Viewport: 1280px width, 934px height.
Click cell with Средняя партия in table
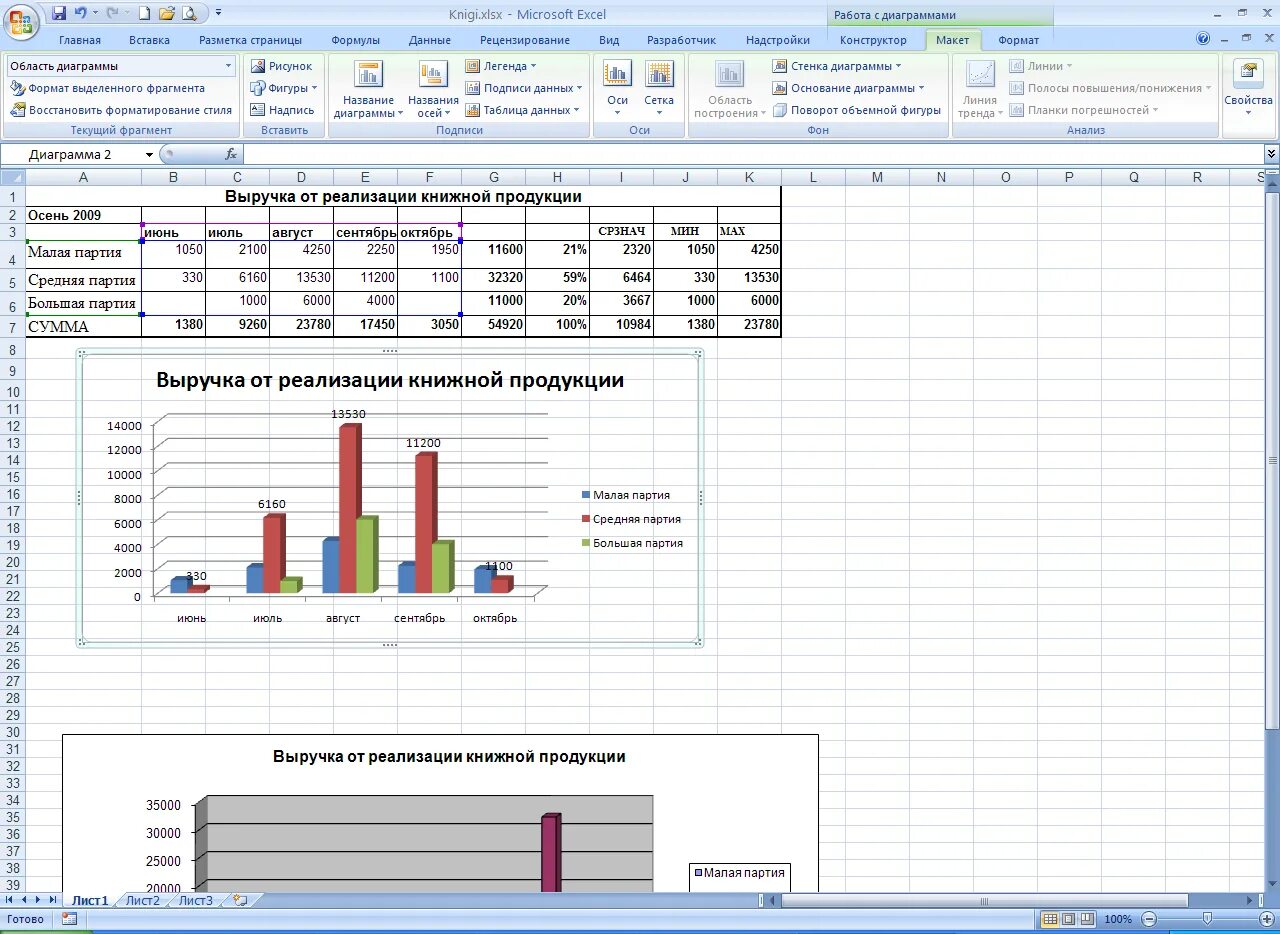click(83, 280)
